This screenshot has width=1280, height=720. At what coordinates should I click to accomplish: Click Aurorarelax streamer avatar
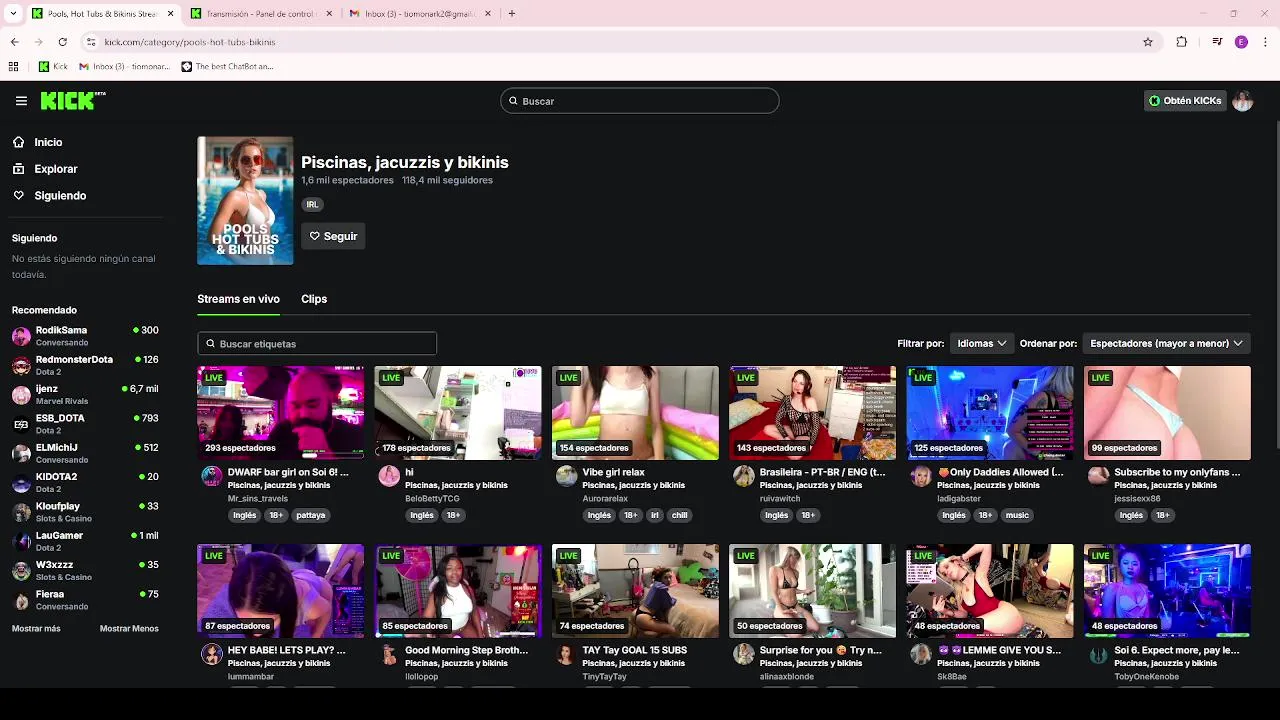click(566, 476)
